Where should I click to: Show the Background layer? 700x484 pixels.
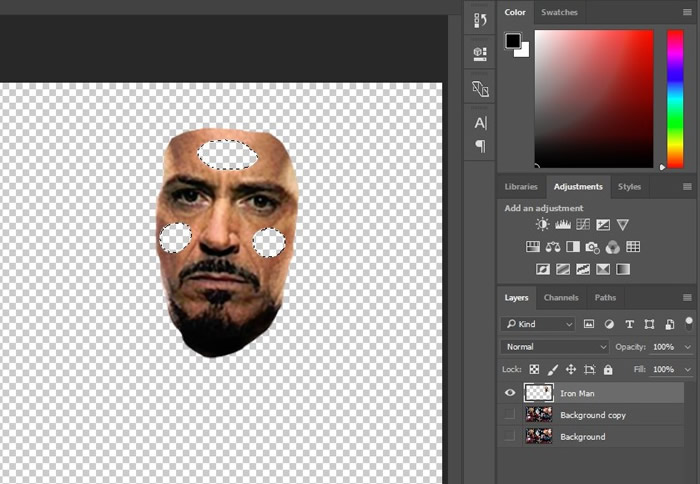(x=509, y=436)
